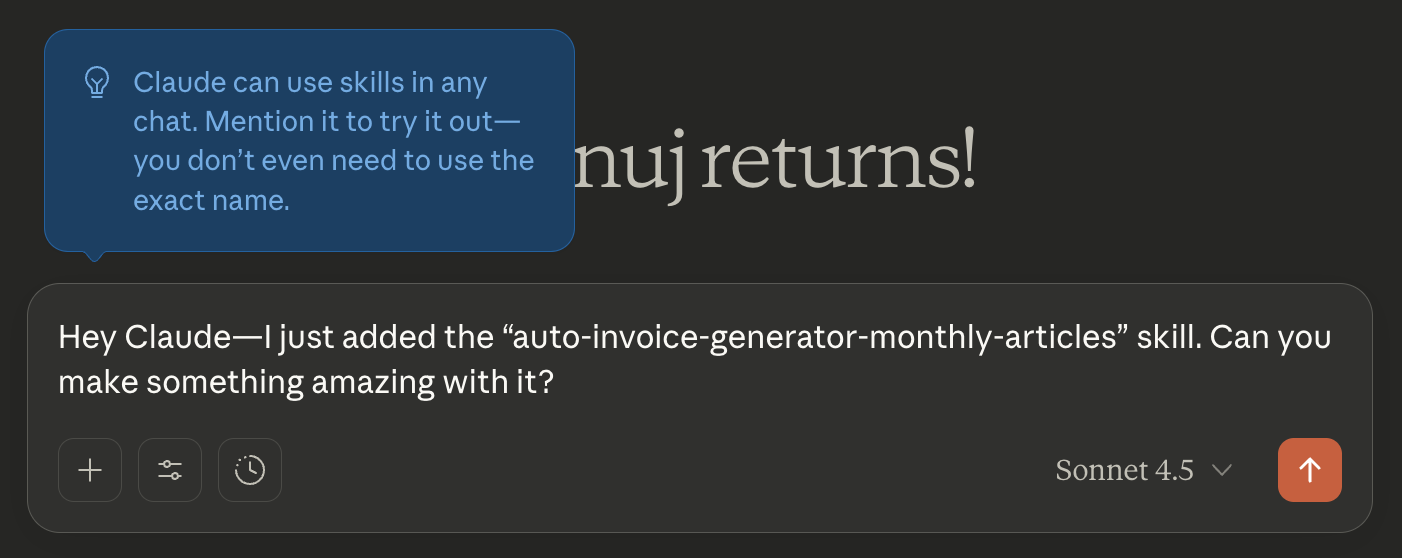Screen dimensions: 1402x558
Task: Click the "auto-invoice-generator-monthly-articles" skill name text
Action: 813,337
